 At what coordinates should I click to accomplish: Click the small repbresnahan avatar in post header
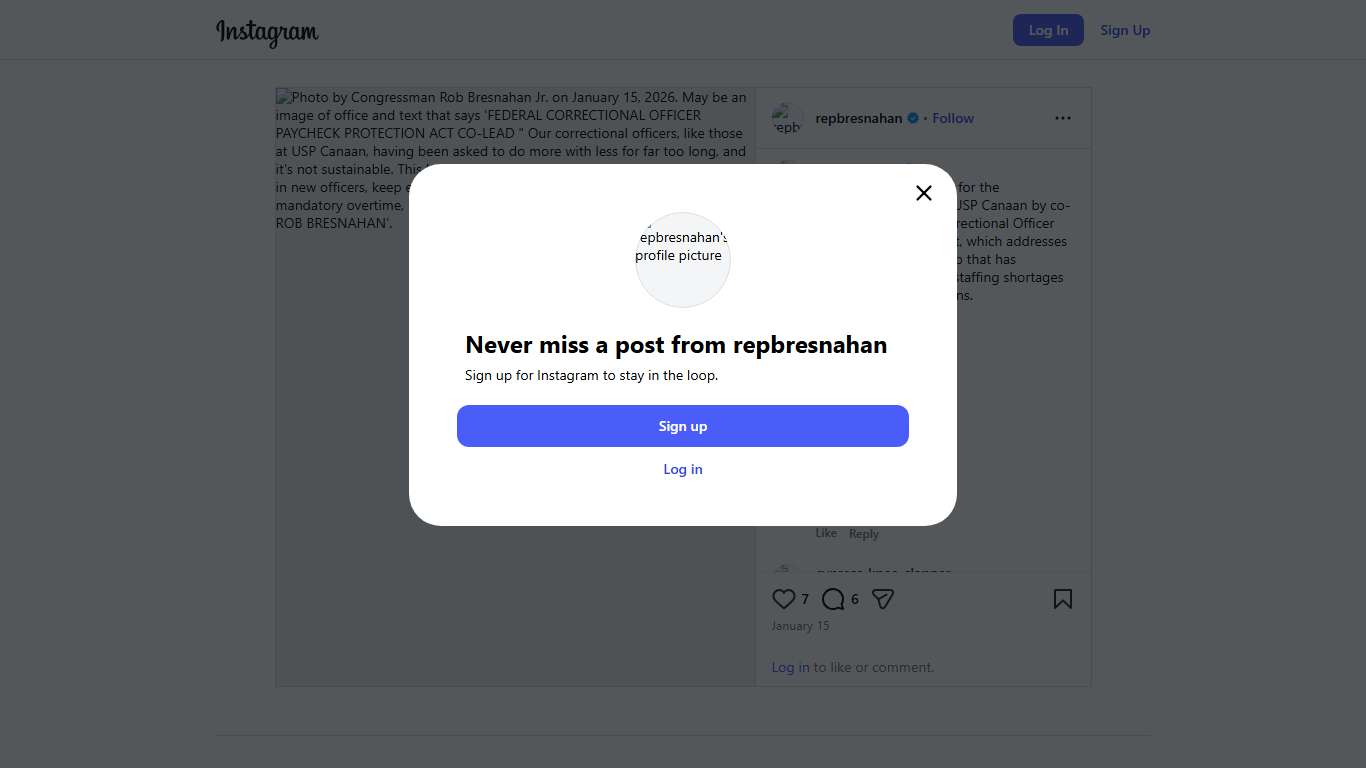[787, 118]
